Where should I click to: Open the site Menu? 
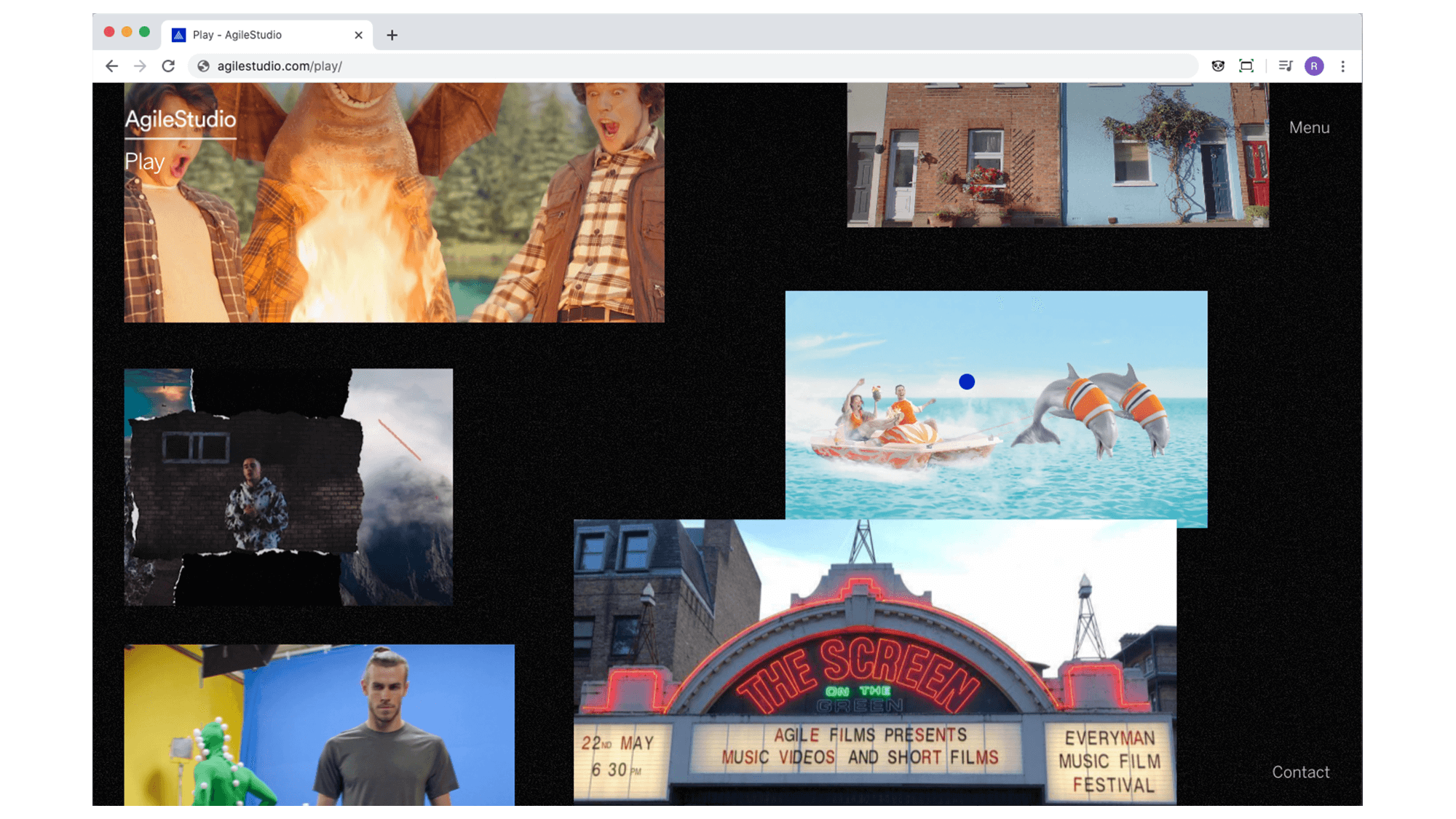click(1309, 127)
